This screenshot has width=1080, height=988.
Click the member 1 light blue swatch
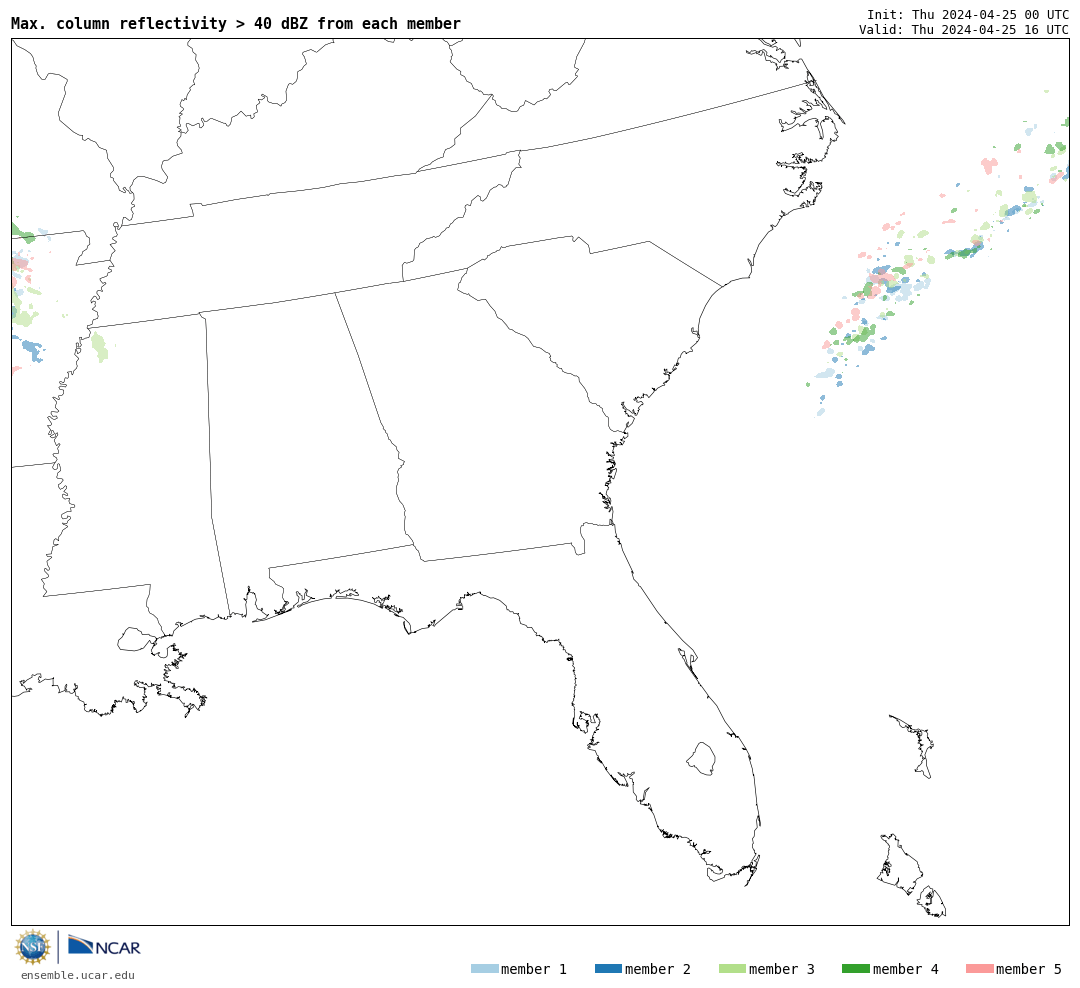485,969
